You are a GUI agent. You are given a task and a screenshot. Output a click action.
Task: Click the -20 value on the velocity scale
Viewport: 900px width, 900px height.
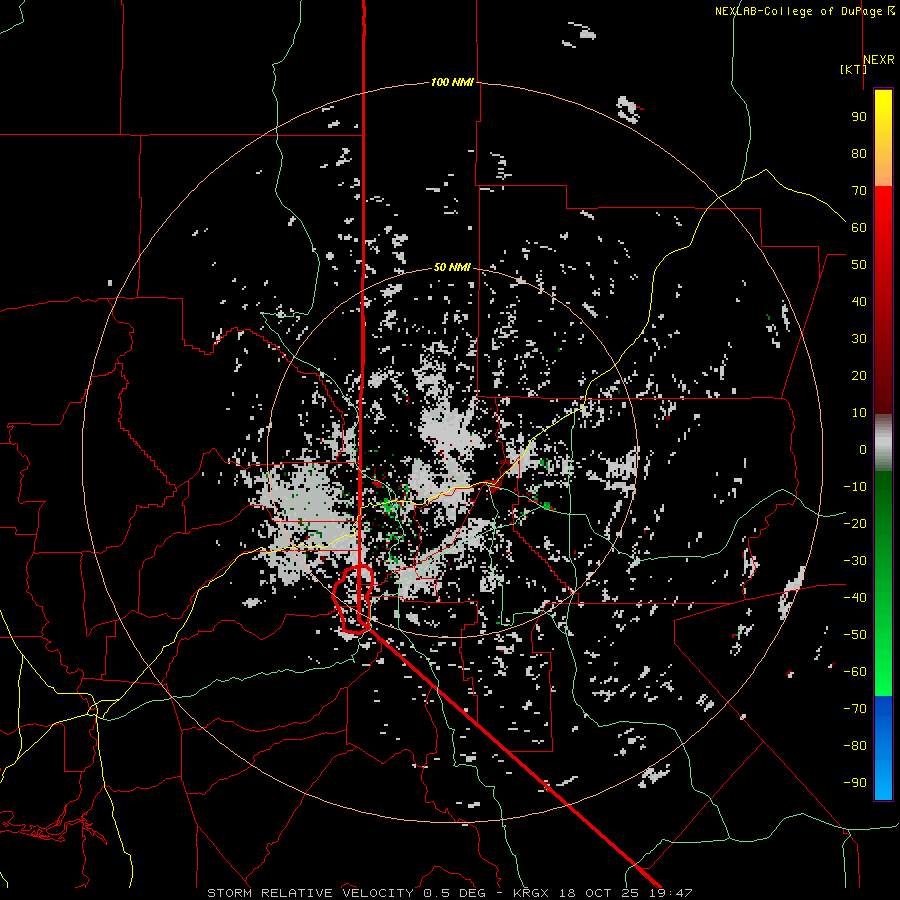[x=855, y=523]
